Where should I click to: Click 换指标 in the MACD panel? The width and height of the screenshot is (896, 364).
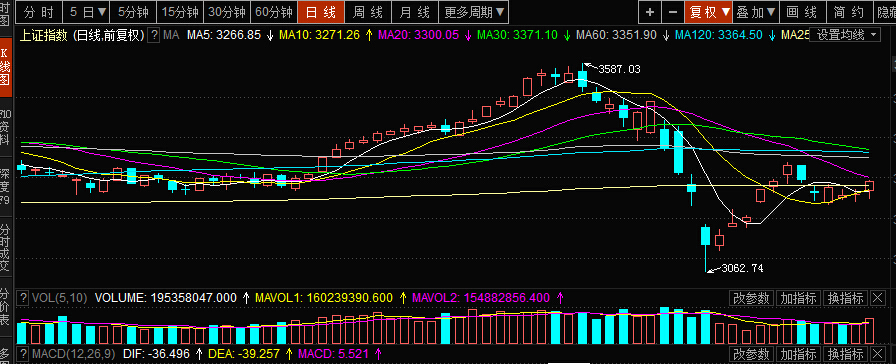pos(846,354)
